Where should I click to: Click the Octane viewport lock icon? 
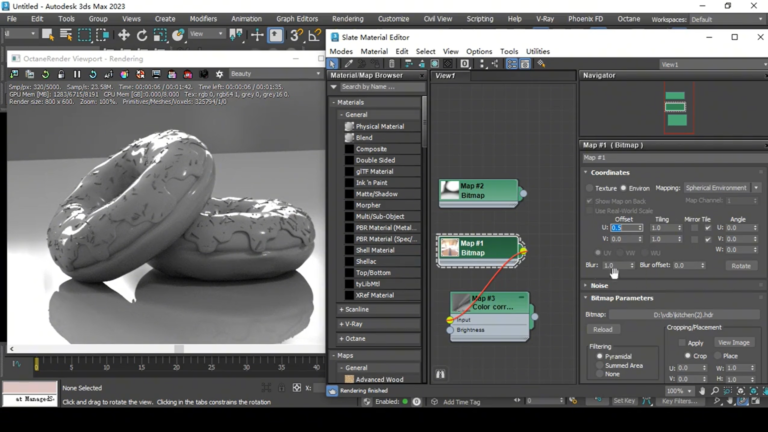61,74
